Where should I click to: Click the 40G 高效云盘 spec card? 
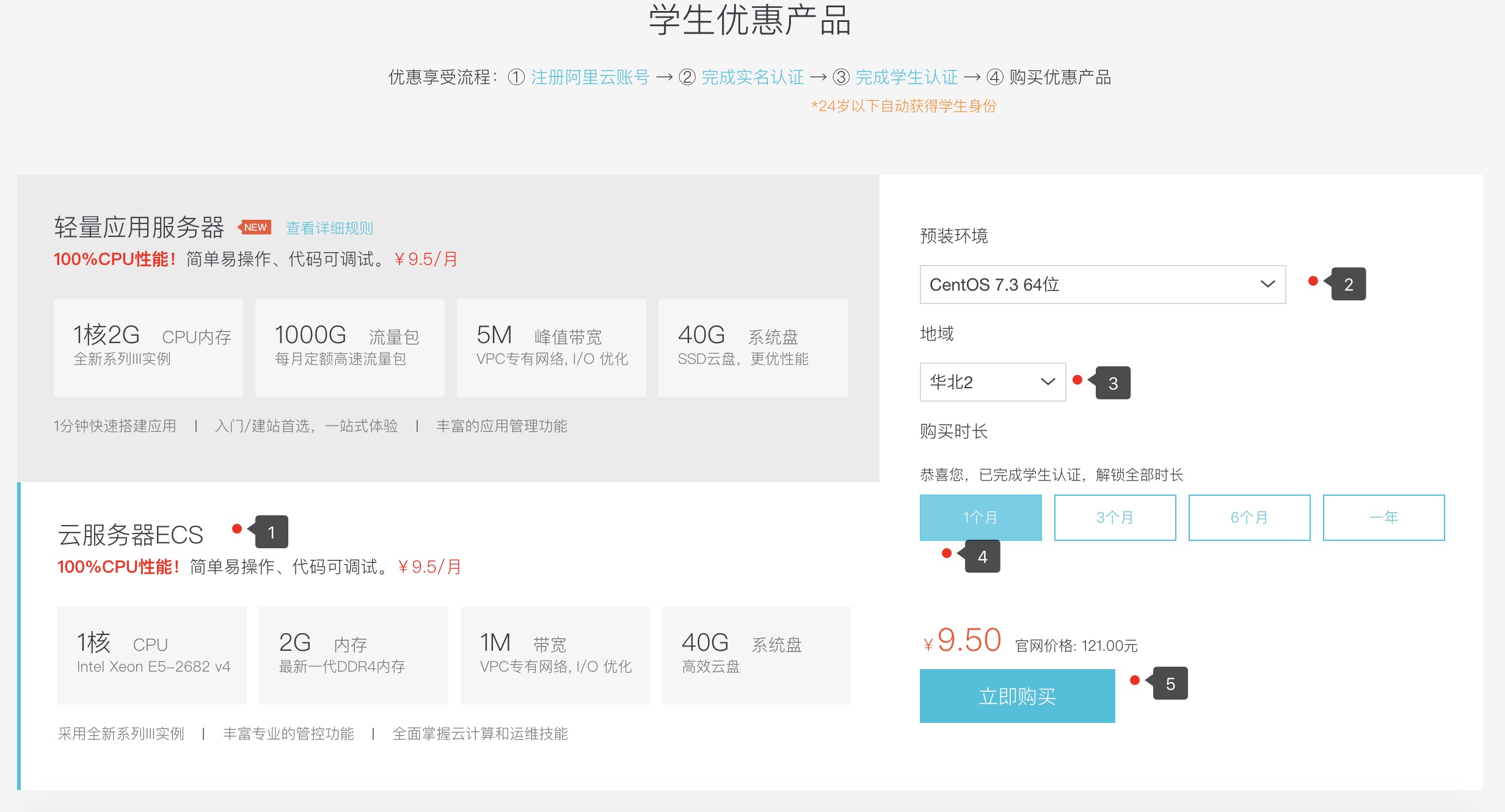[757, 656]
